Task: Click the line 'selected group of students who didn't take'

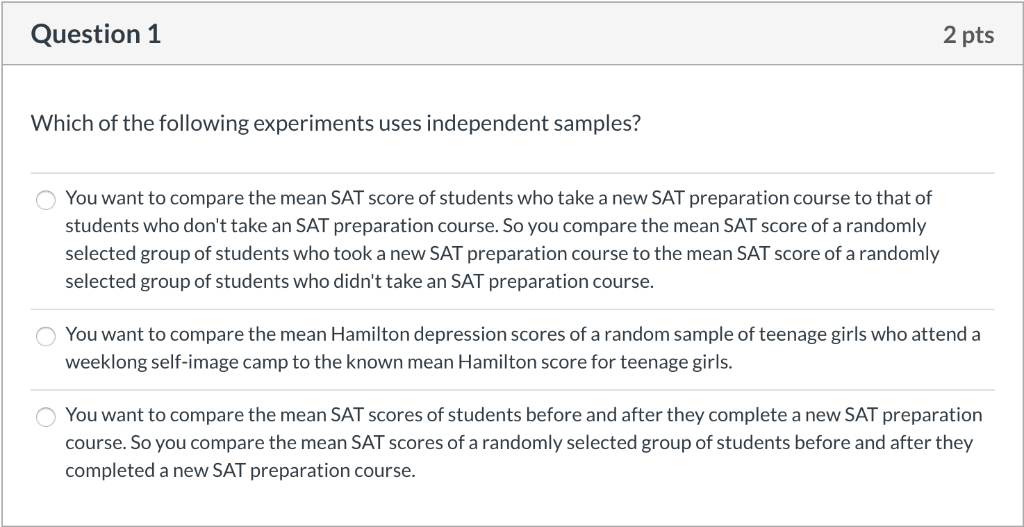Action: coord(359,282)
